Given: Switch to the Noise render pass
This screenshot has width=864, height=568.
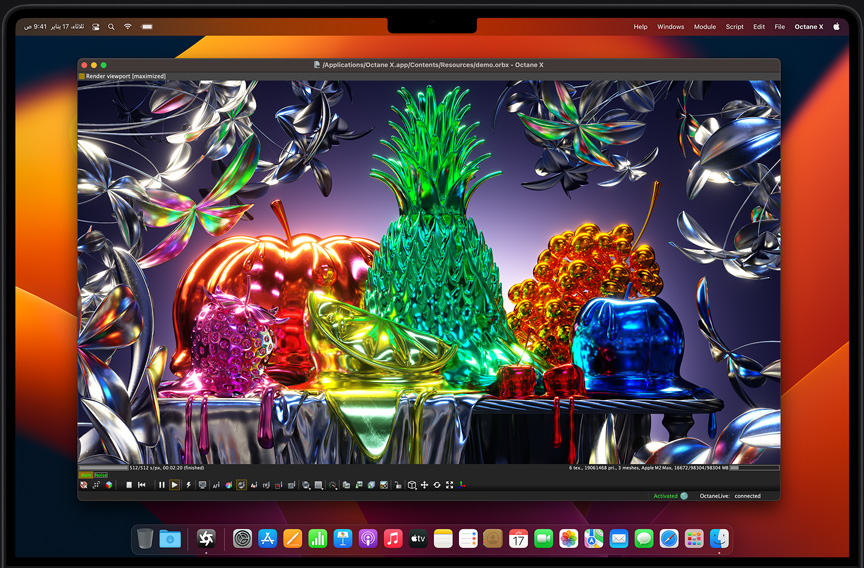Looking at the screenshot, I should [x=101, y=475].
